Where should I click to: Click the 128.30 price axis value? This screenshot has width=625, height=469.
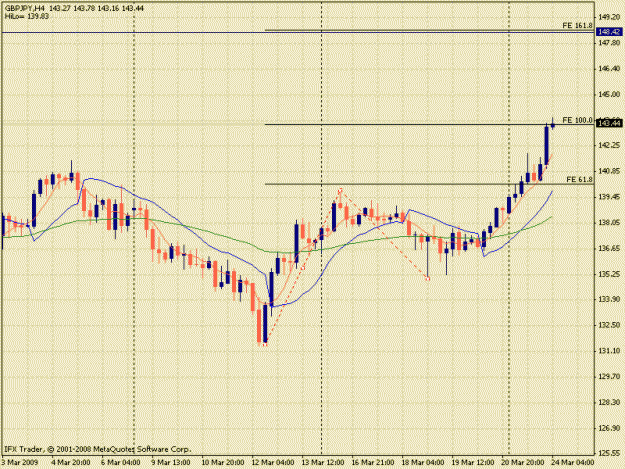click(x=609, y=402)
